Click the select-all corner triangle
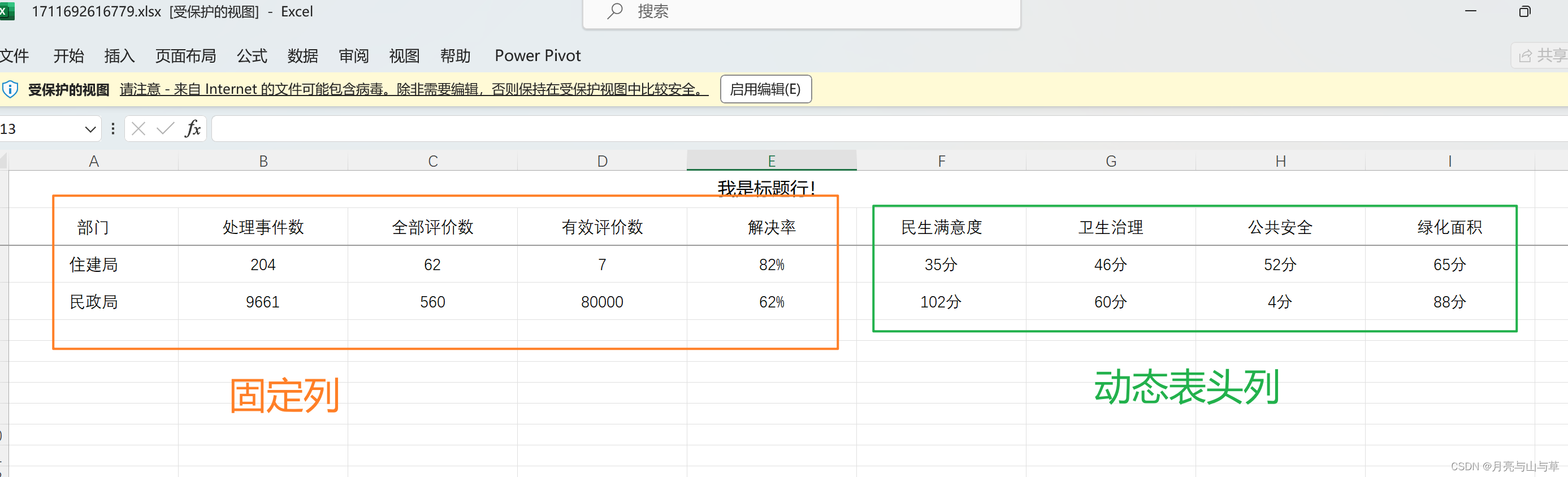This screenshot has height=477, width=1568. tap(3, 161)
